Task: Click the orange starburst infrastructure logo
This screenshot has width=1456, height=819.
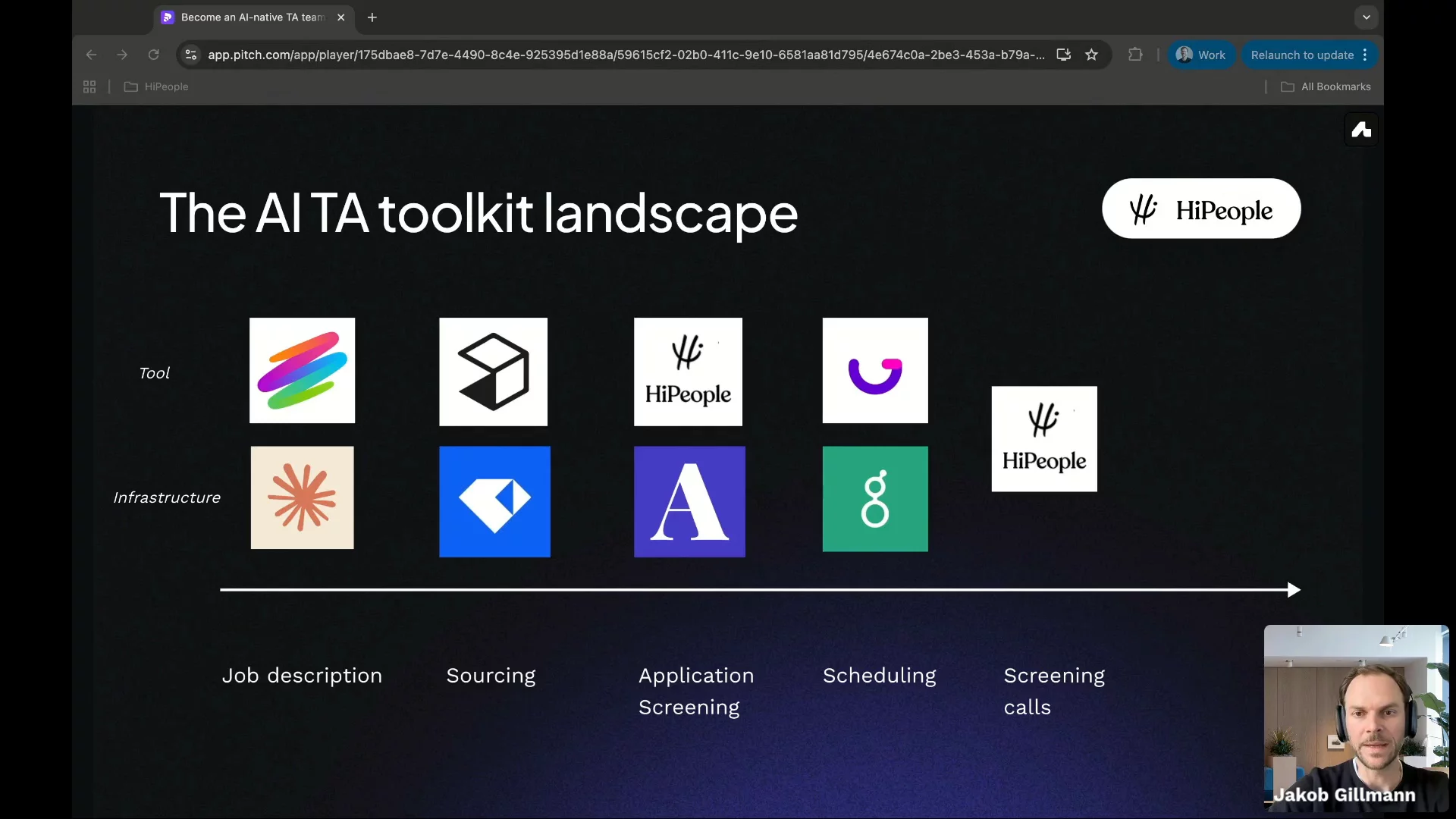Action: pos(302,497)
